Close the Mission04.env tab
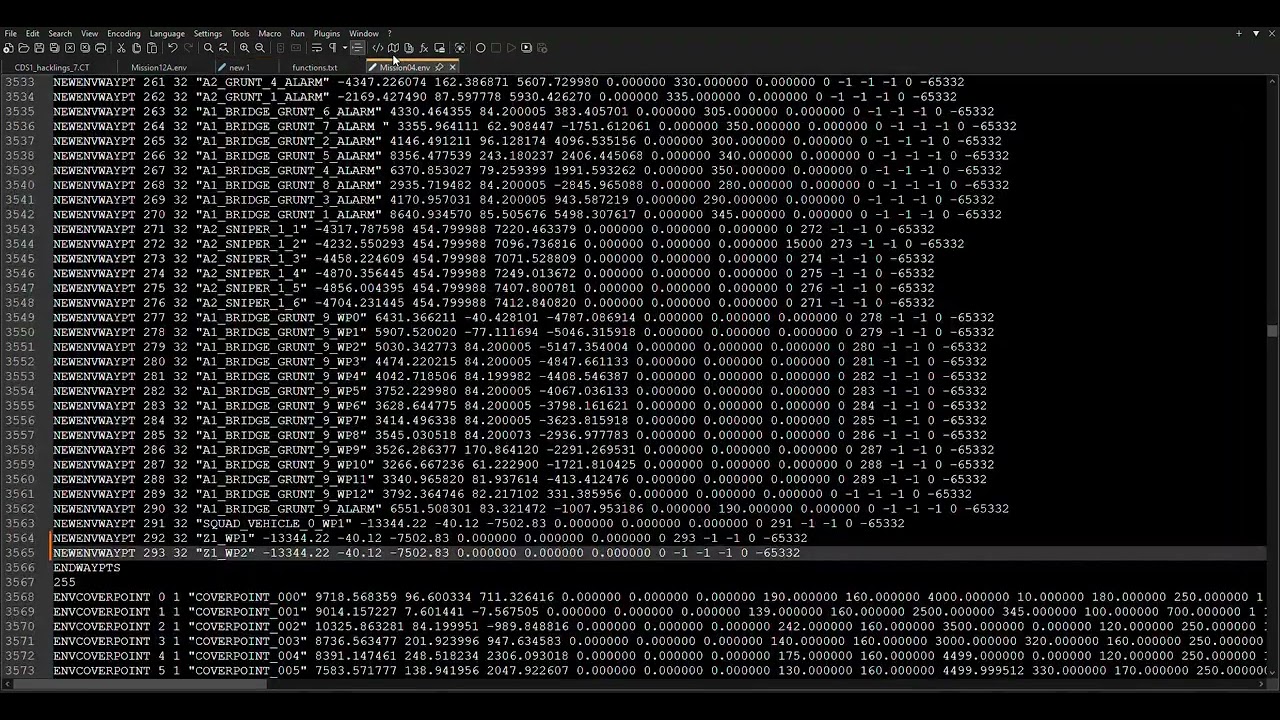Screen dimensions: 1280x720 [x=452, y=68]
